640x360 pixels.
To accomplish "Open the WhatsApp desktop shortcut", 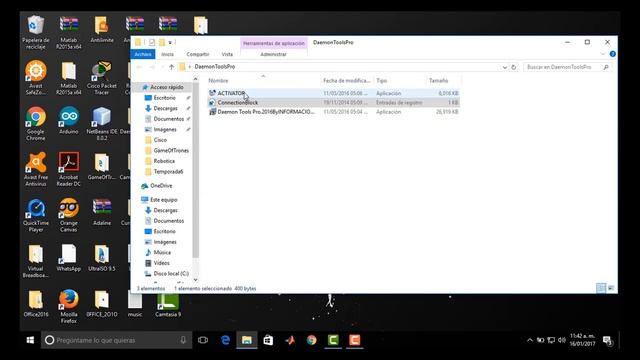I will coord(69,258).
